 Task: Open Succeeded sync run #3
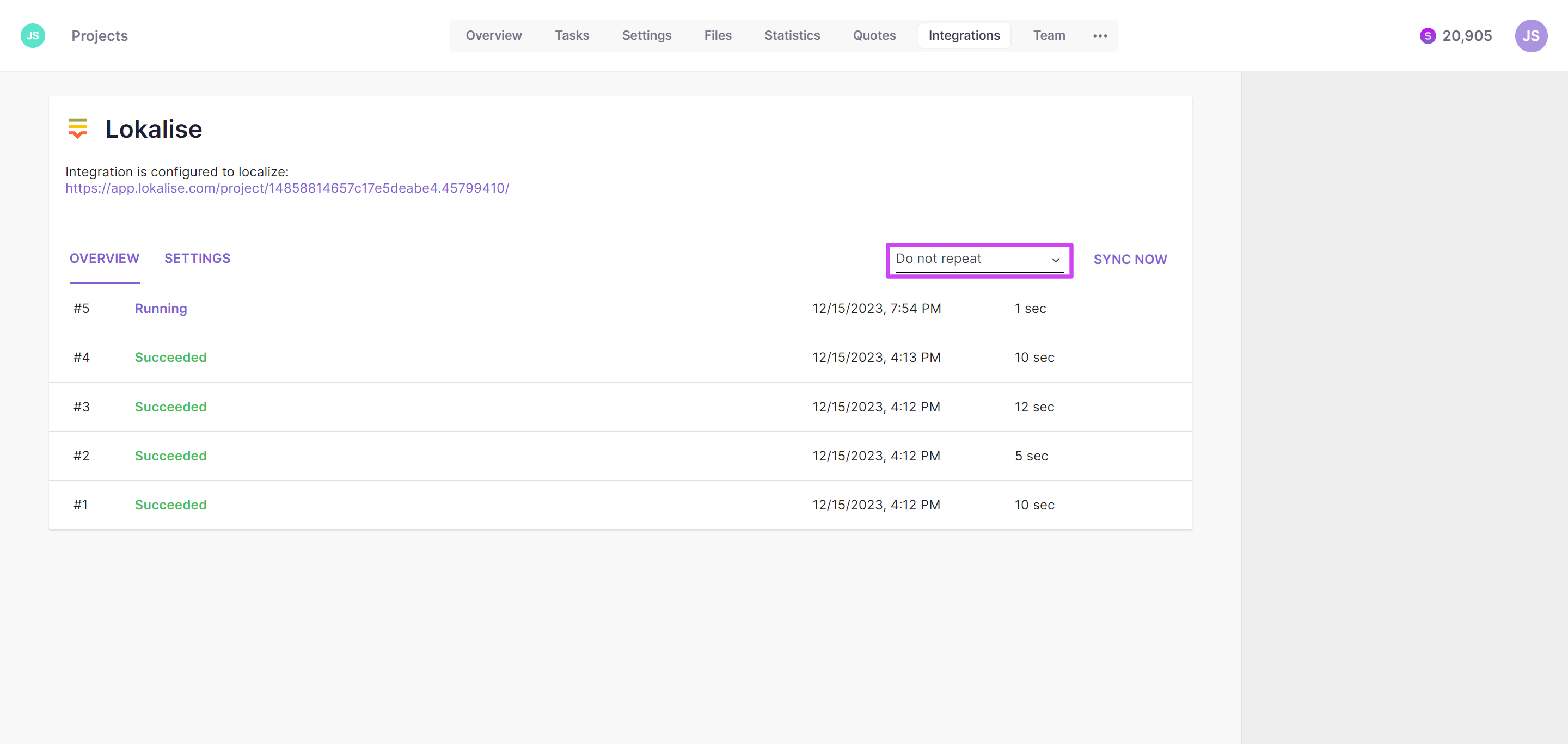coord(620,407)
